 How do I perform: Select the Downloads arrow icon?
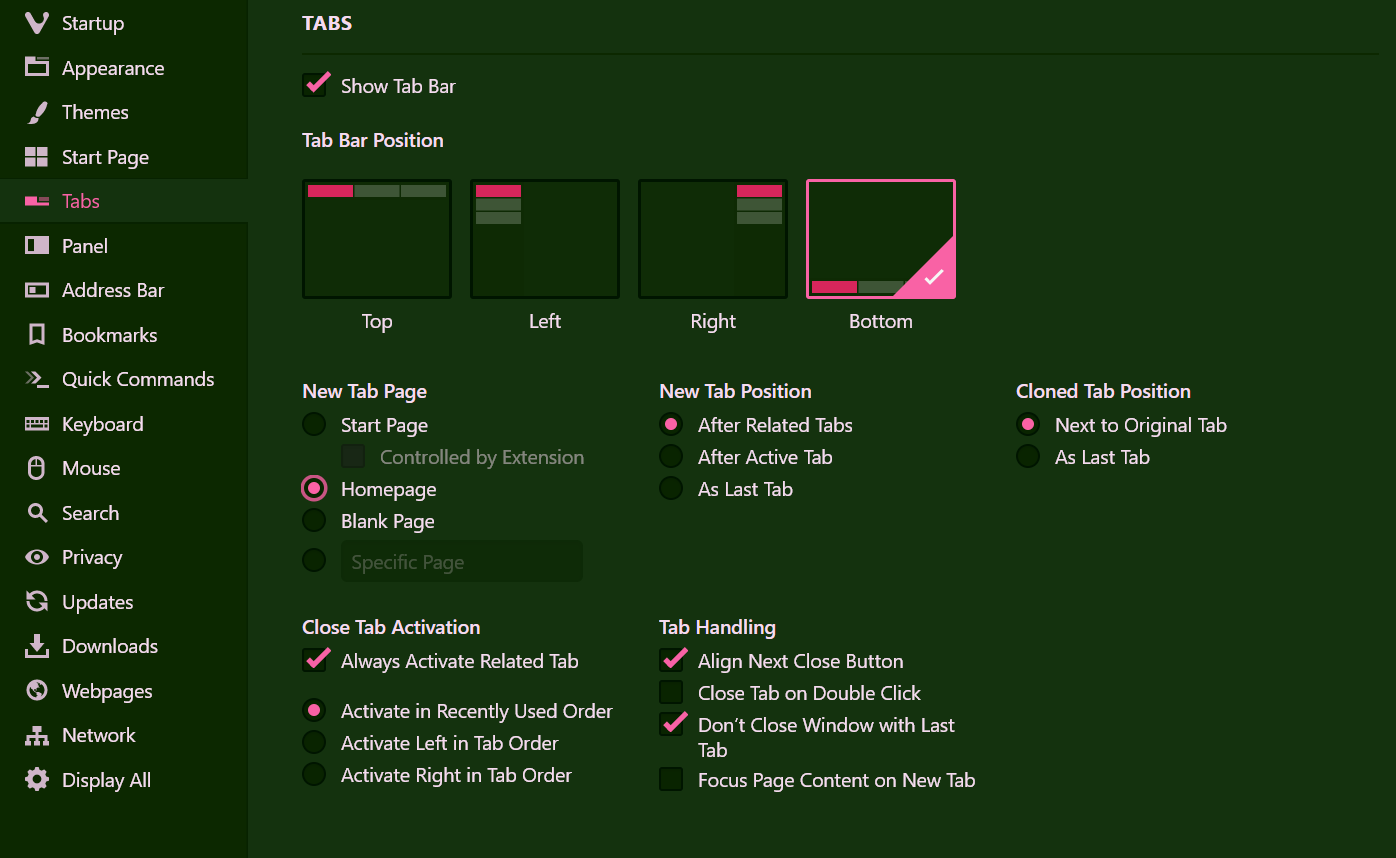tap(37, 646)
